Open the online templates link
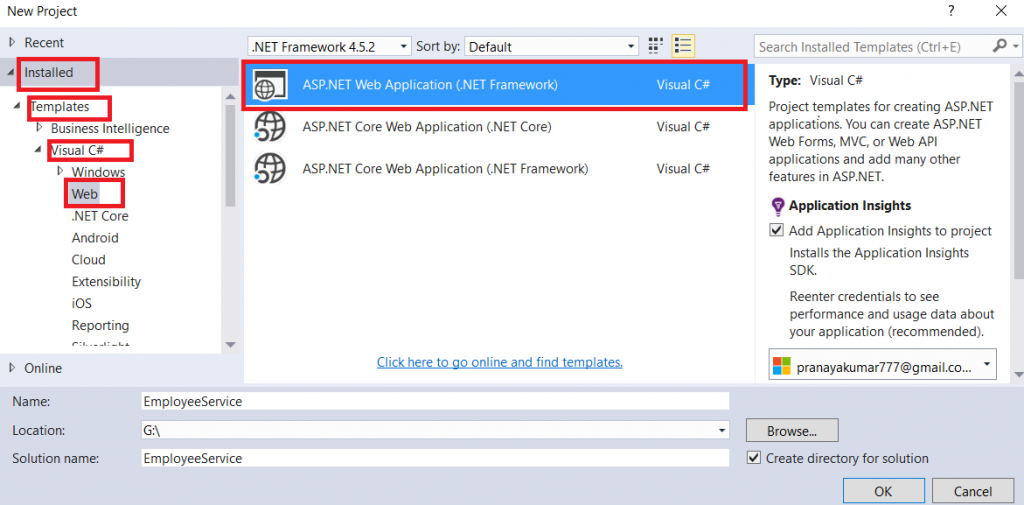1024x505 pixels. point(499,362)
